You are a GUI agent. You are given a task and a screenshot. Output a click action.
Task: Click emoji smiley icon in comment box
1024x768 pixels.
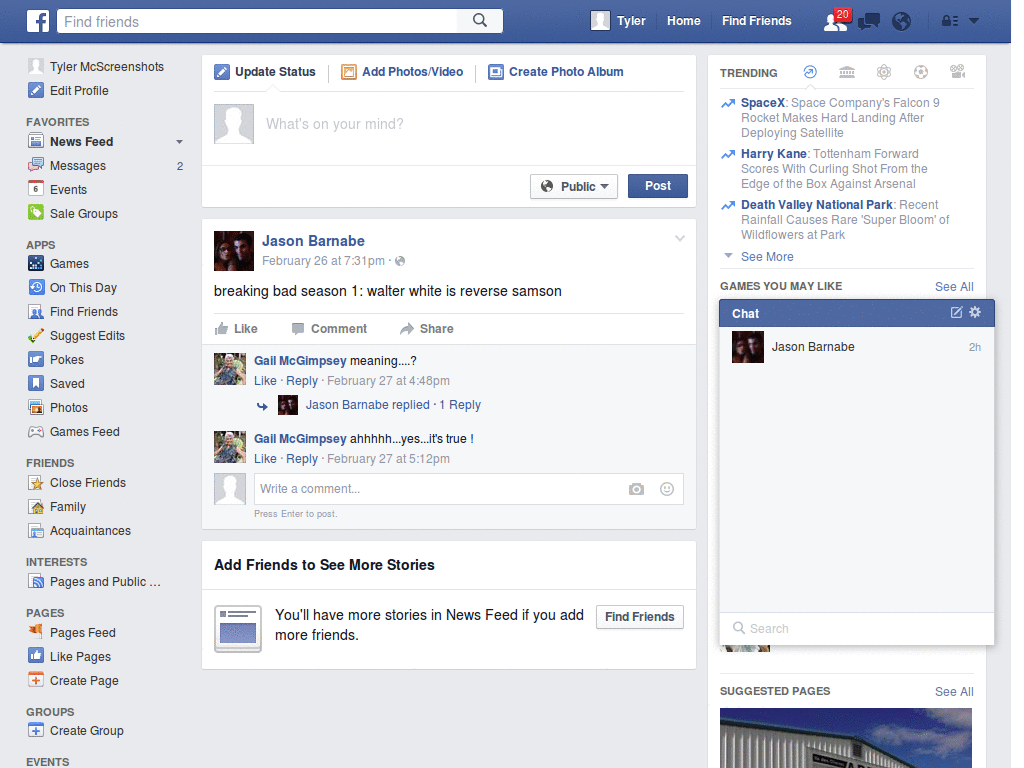pos(667,489)
